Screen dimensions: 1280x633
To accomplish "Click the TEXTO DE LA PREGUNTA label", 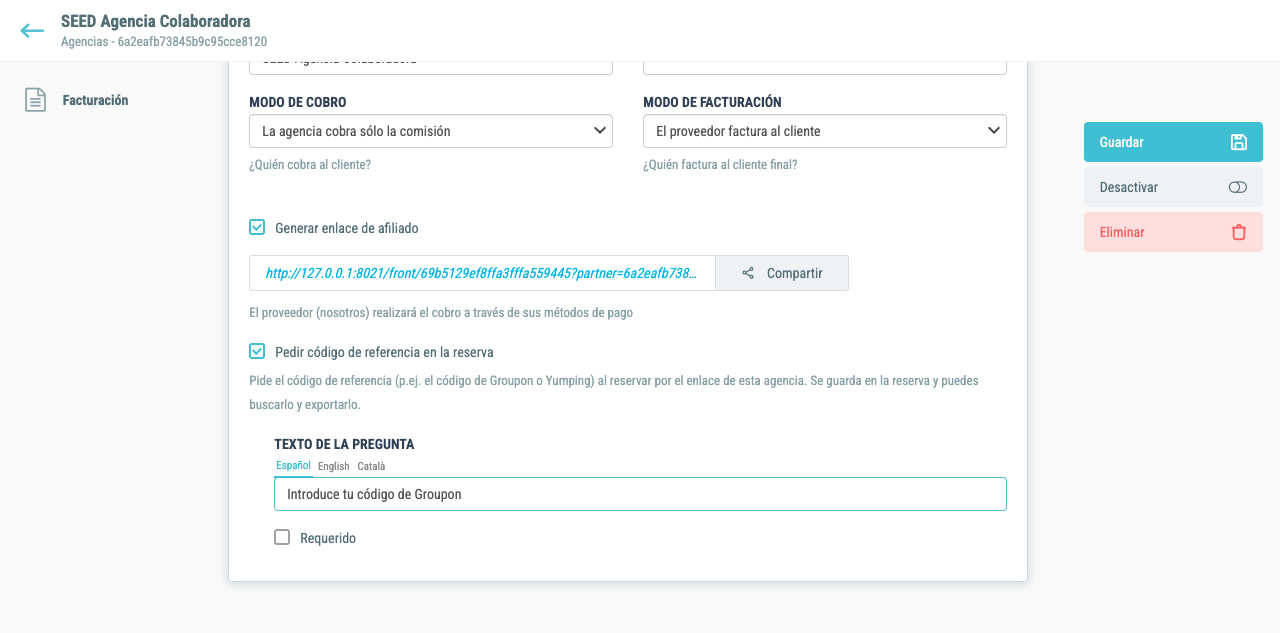I will 344,444.
